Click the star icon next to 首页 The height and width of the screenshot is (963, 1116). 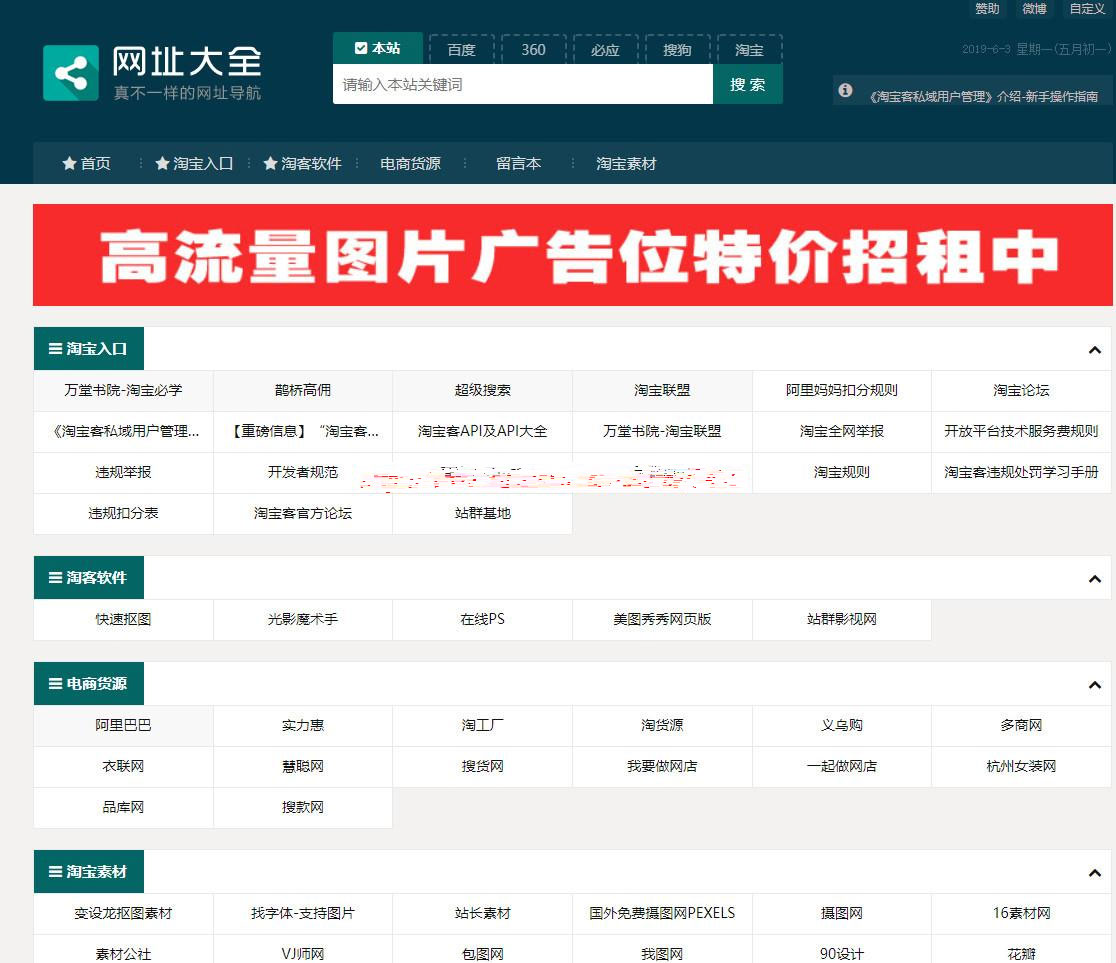pos(69,163)
